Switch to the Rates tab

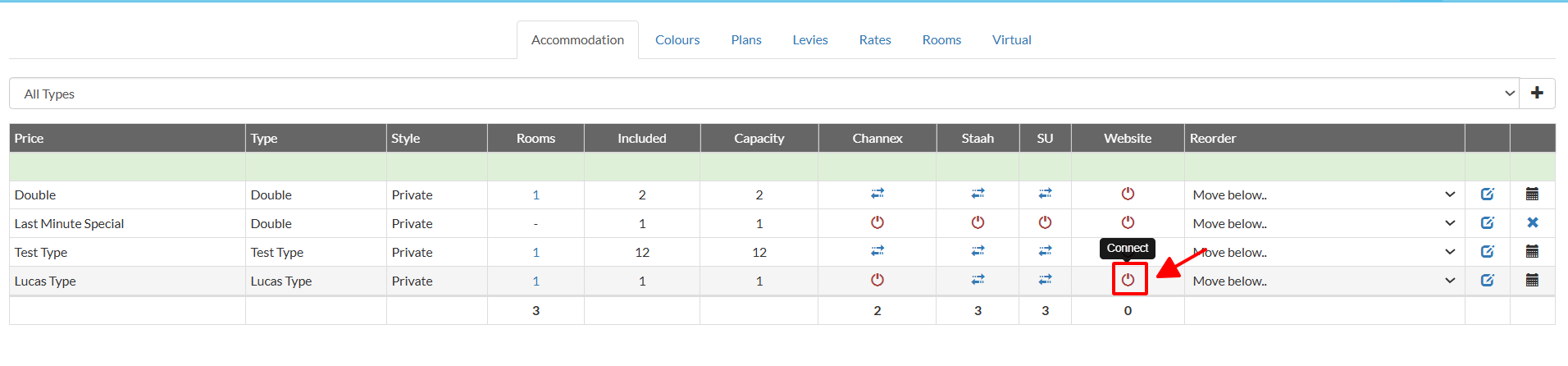(x=875, y=39)
